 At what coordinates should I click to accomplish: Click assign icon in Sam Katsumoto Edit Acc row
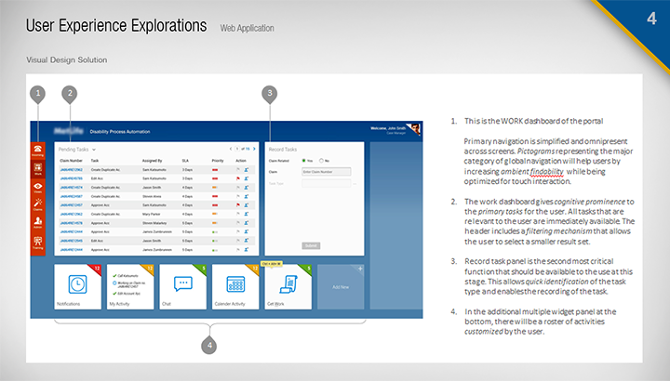[x=246, y=179]
